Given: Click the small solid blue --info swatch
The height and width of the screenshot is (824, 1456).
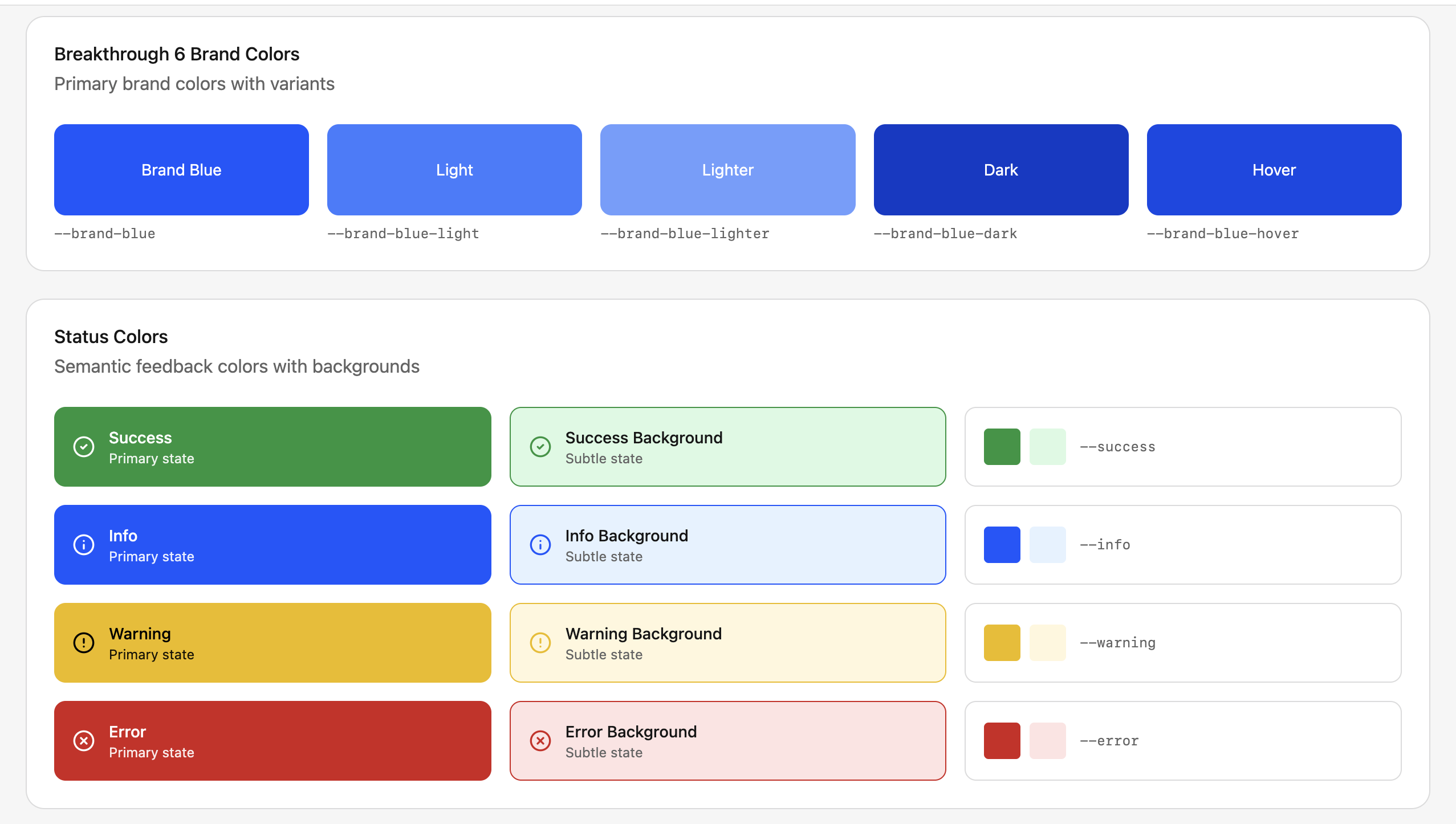Looking at the screenshot, I should 1001,544.
